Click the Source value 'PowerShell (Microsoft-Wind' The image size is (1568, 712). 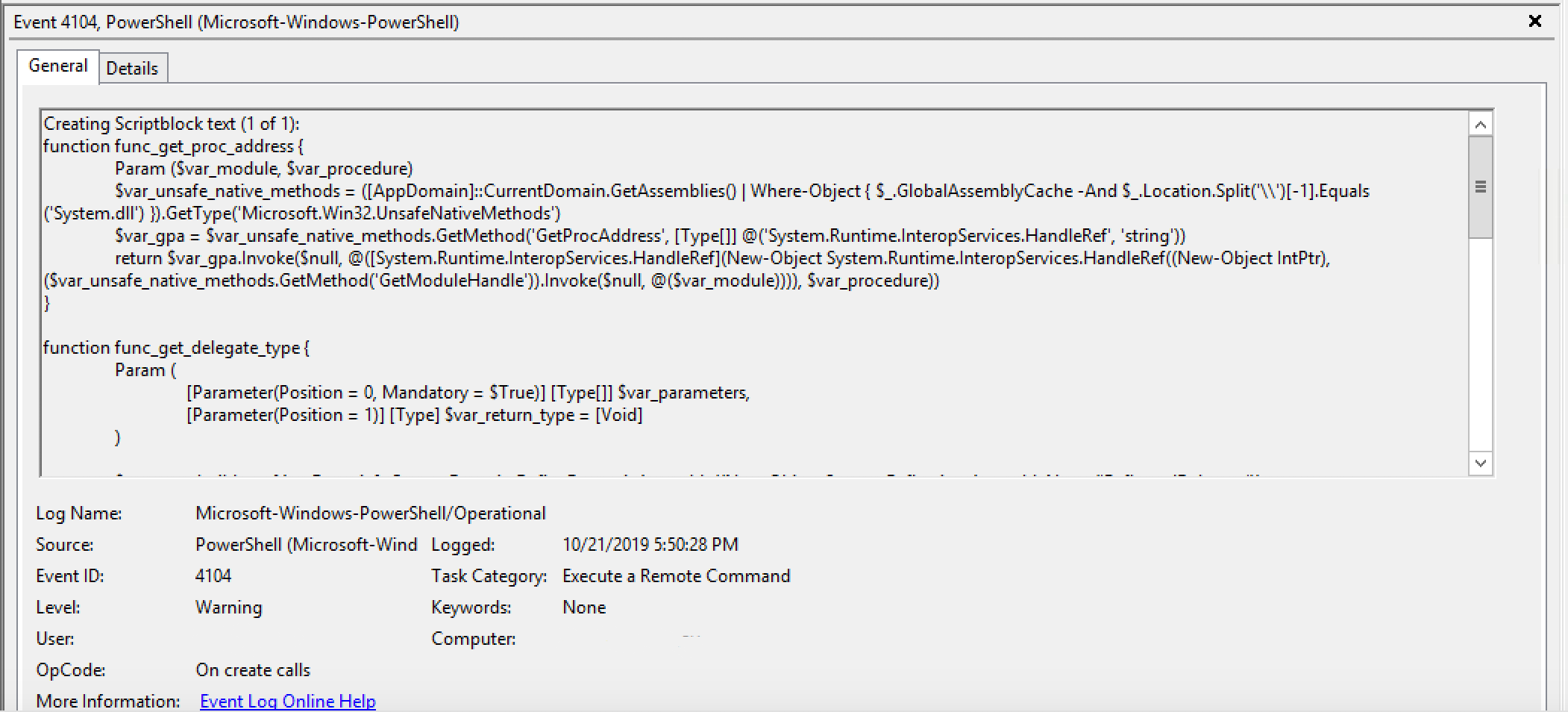306,544
